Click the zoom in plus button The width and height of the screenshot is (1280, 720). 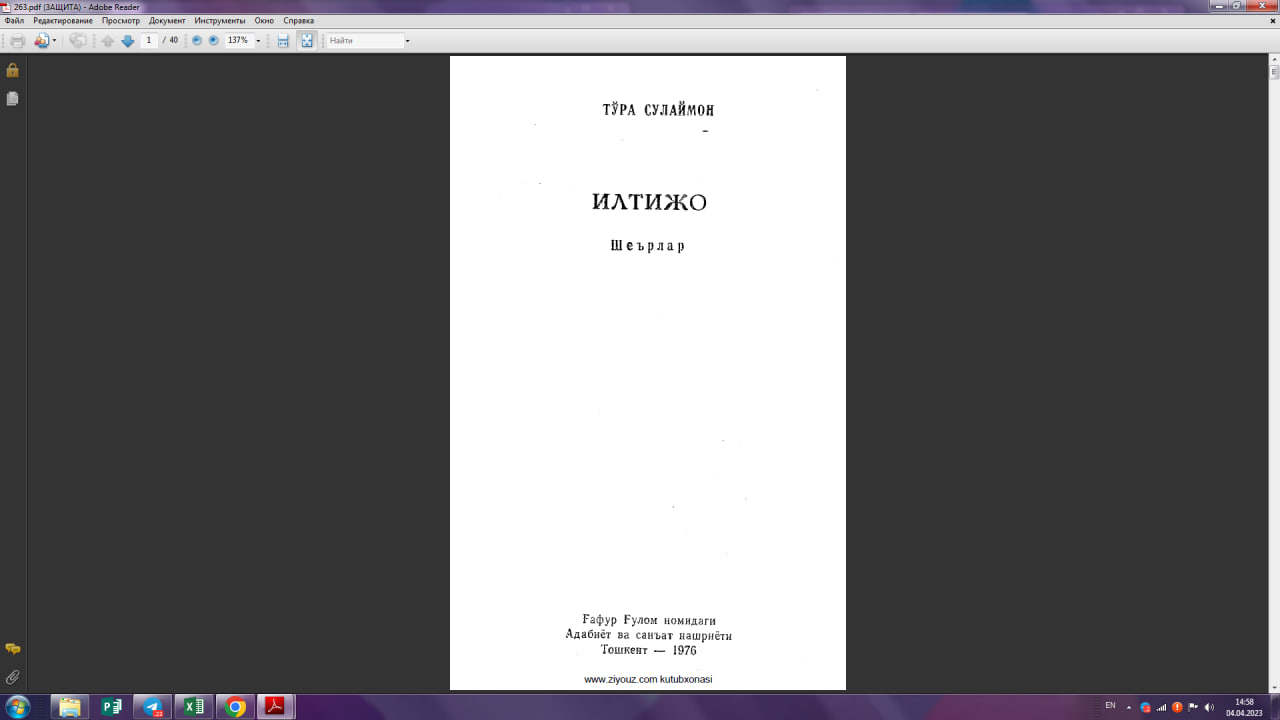point(213,41)
